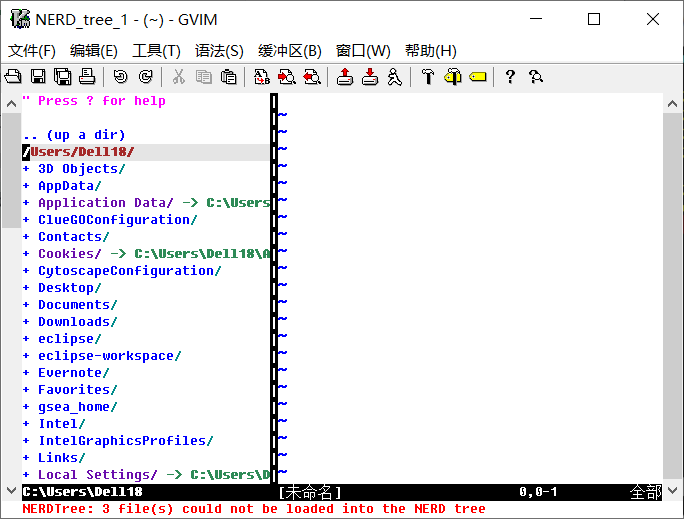Image resolution: width=684 pixels, height=519 pixels.
Task: Expand the Contacts folder
Action: (26, 237)
